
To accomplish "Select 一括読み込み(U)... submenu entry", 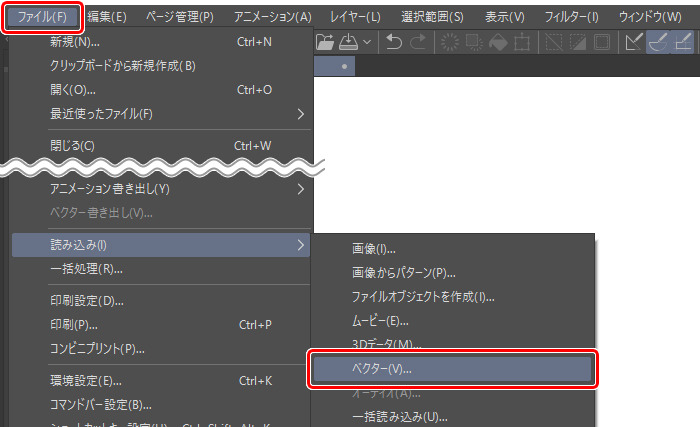I will click(x=453, y=417).
